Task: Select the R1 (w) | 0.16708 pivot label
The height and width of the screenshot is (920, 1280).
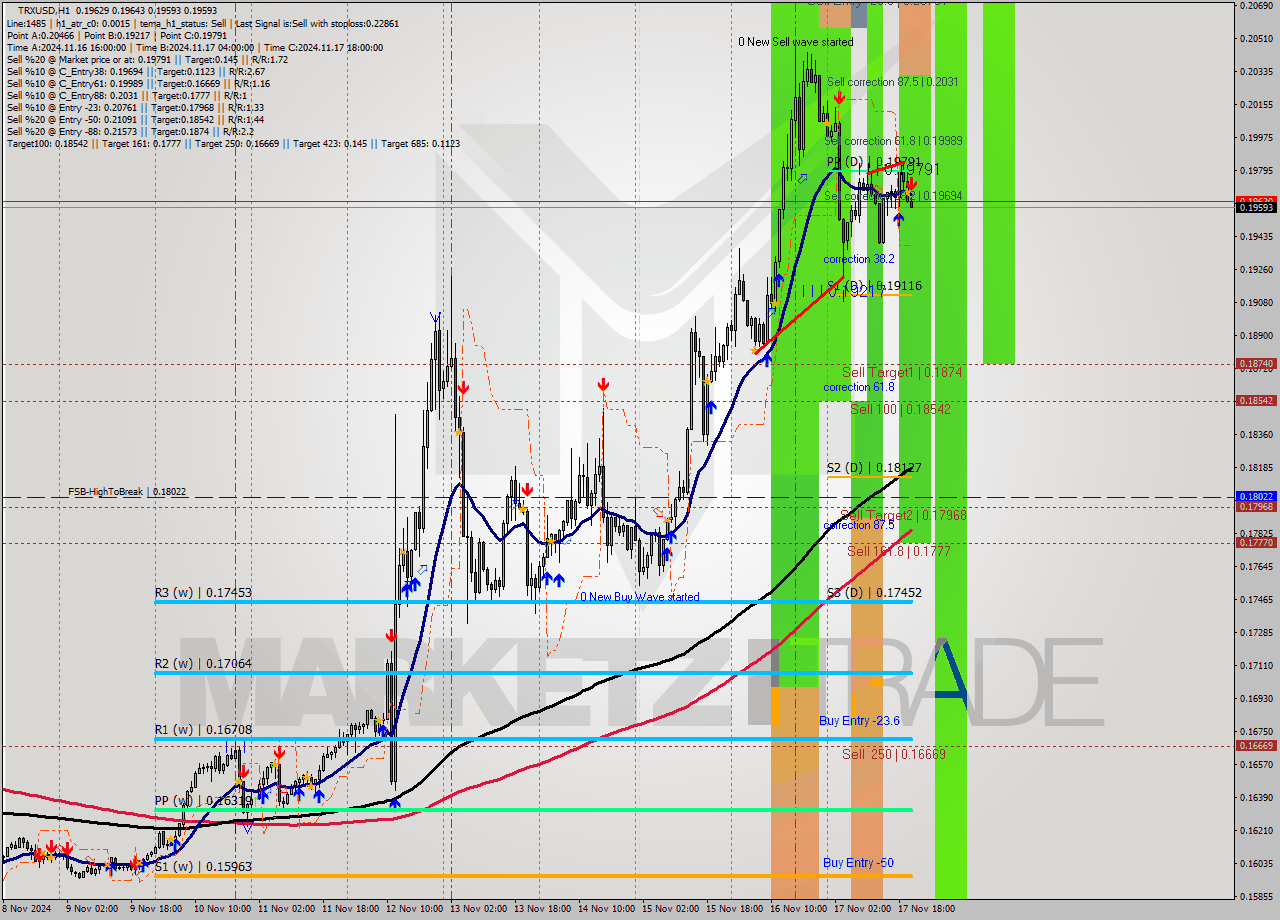Action: [203, 731]
